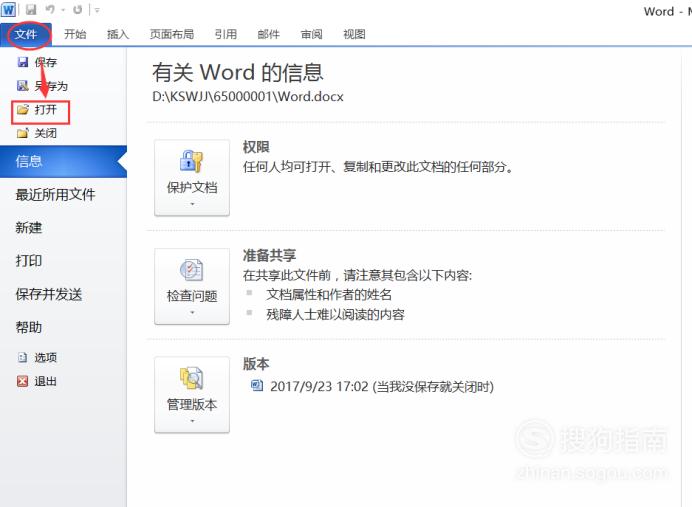
Task: Click the 保存 floppy disk icon in sidebar
Action: tap(23, 62)
